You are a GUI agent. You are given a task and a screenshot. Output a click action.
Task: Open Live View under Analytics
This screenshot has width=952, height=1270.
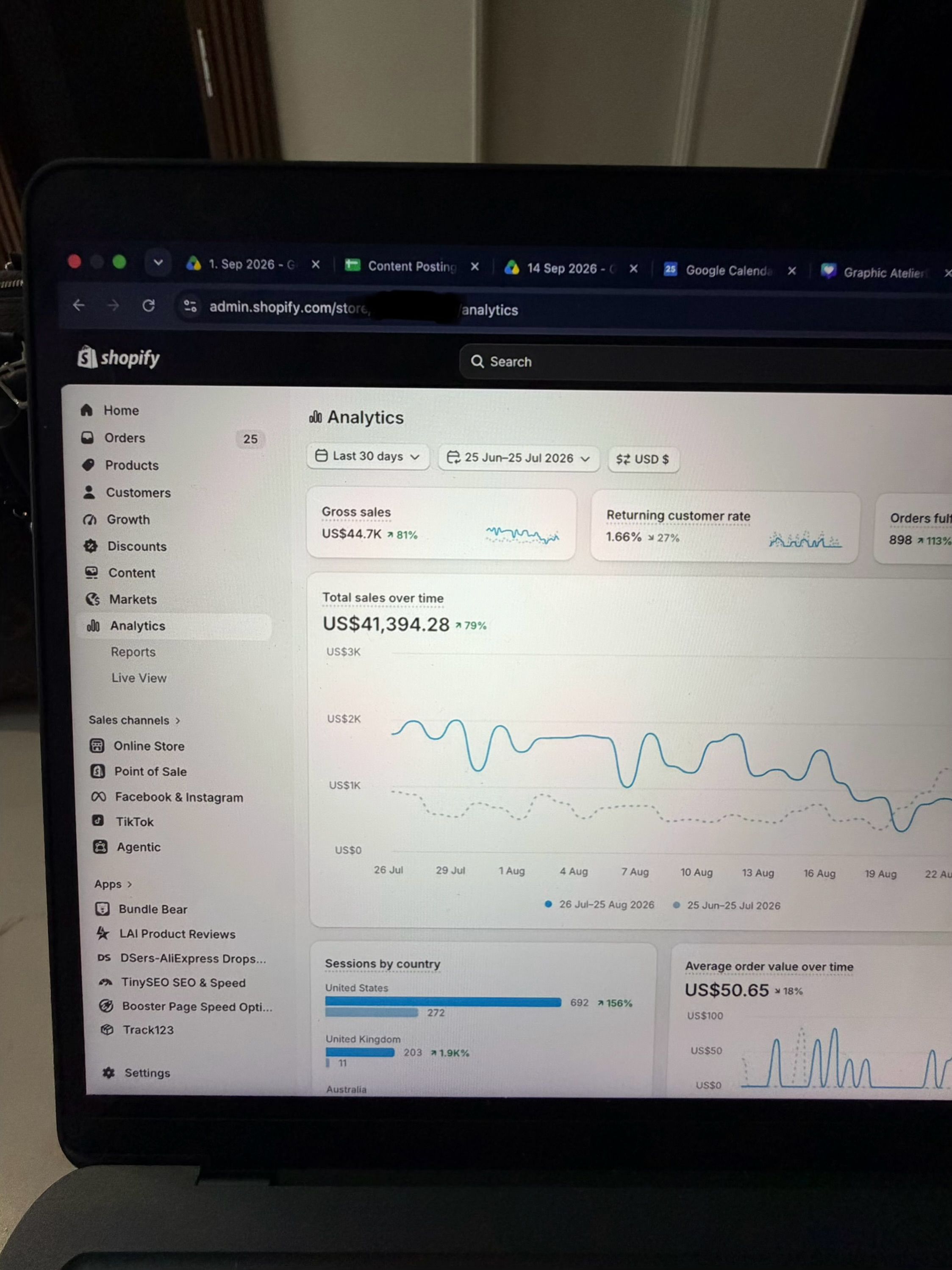[139, 677]
